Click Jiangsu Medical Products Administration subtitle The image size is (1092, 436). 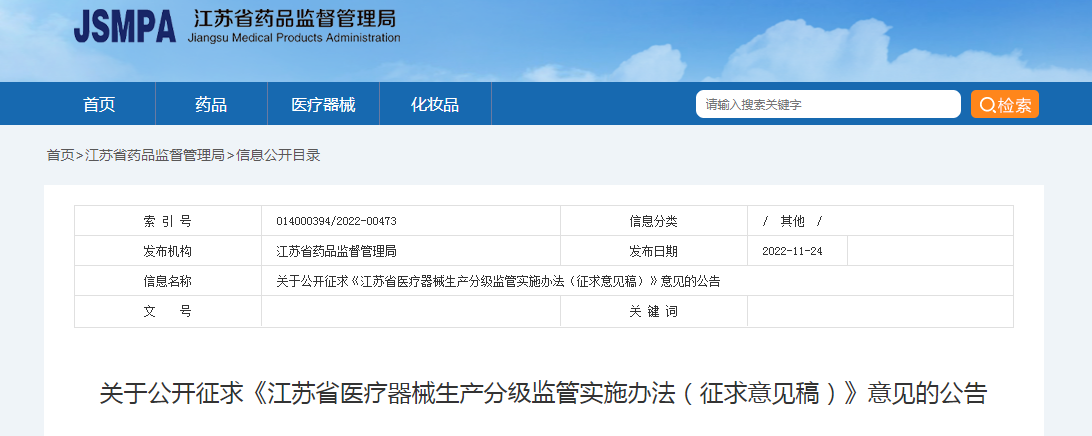click(x=294, y=38)
